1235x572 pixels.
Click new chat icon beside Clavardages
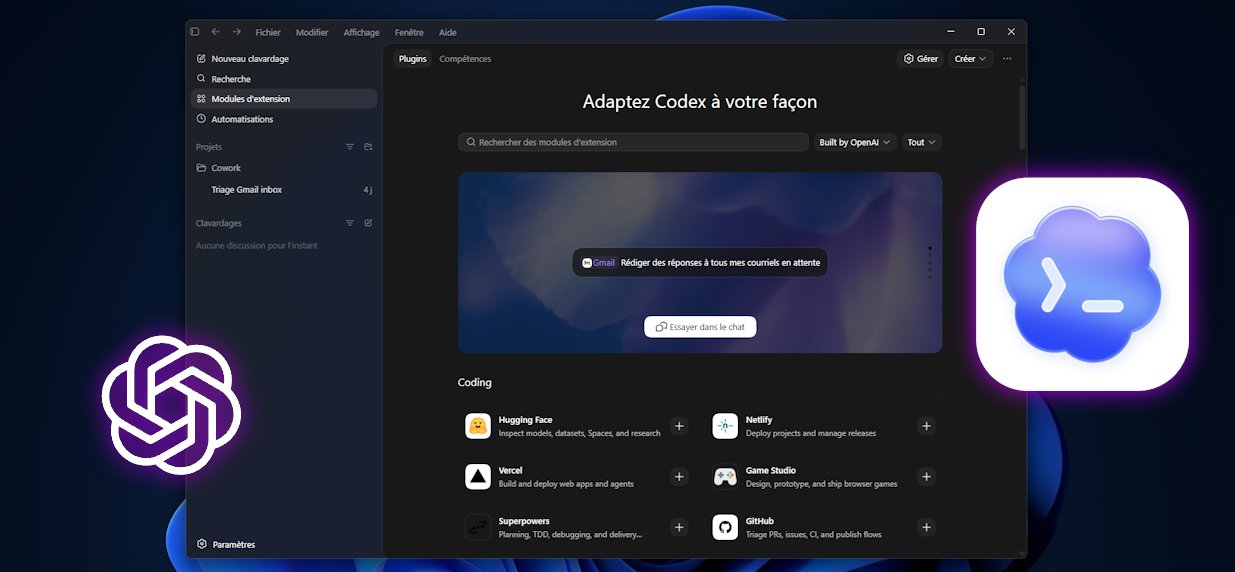368,223
